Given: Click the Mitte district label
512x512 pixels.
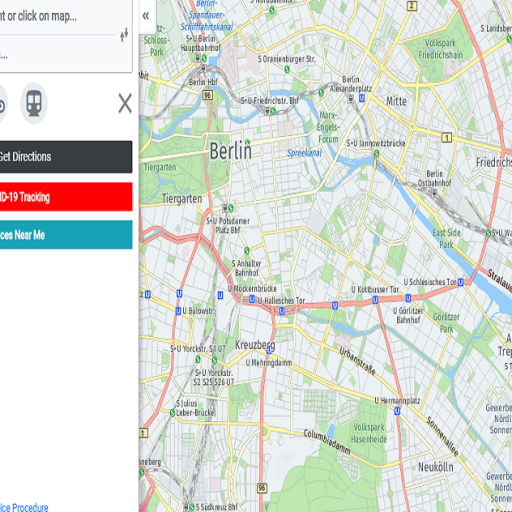Looking at the screenshot, I should coord(396,101).
